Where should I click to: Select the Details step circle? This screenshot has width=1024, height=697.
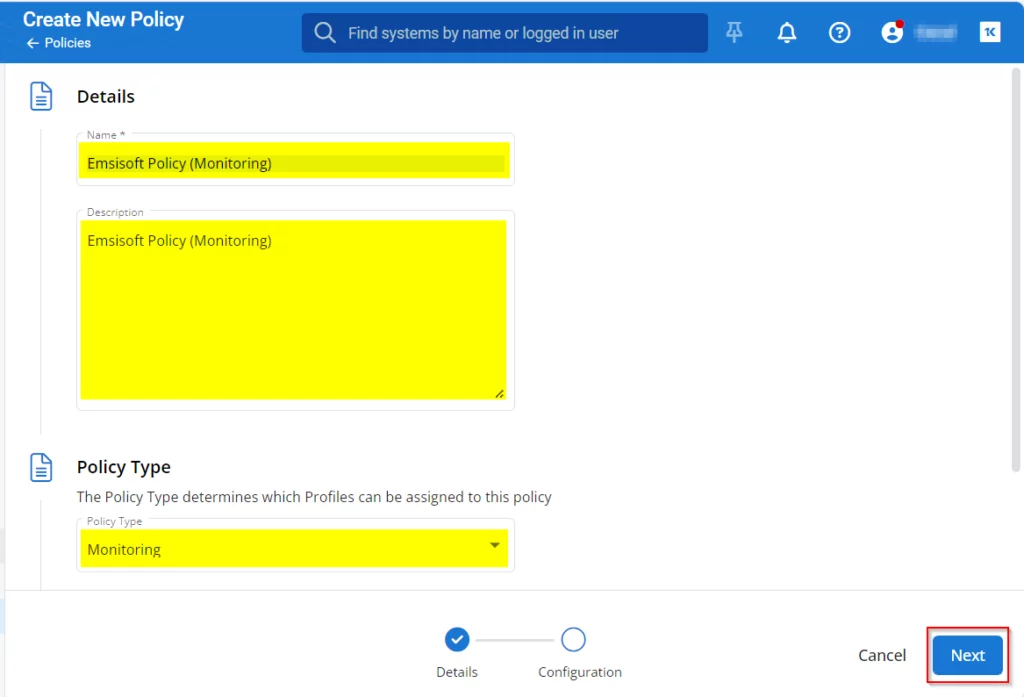[457, 639]
